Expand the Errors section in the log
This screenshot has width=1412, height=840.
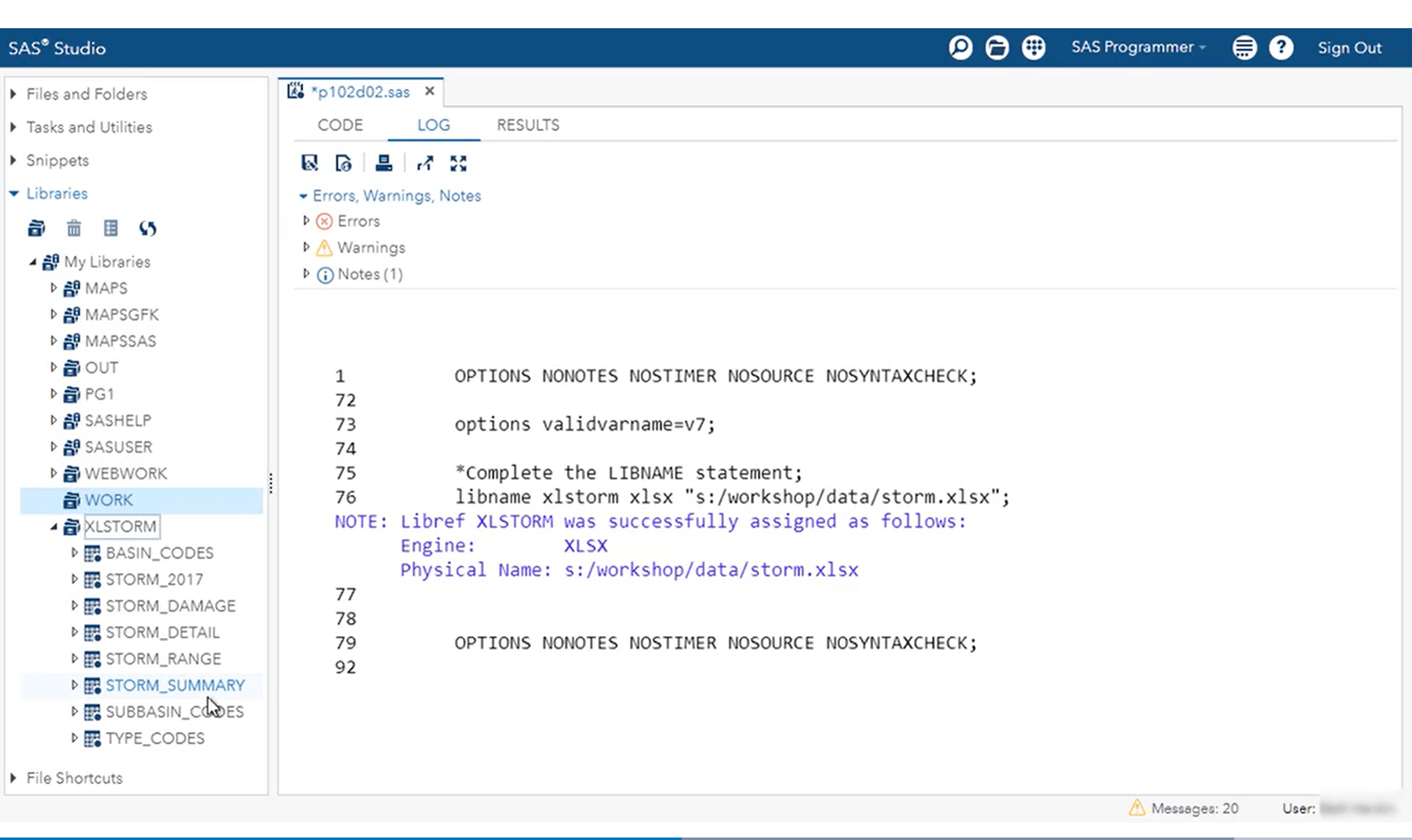(307, 220)
